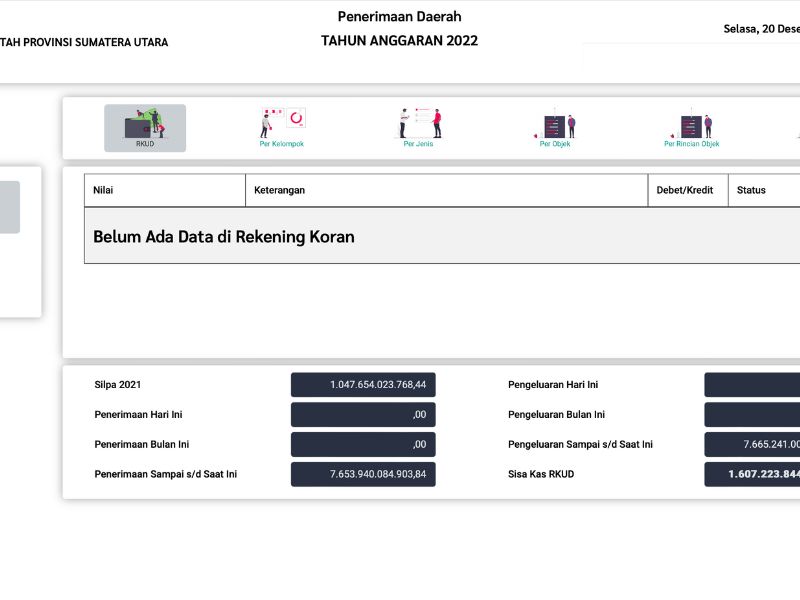Open the Per Kelompok illustration icon
The image size is (800, 600).
coord(282,124)
